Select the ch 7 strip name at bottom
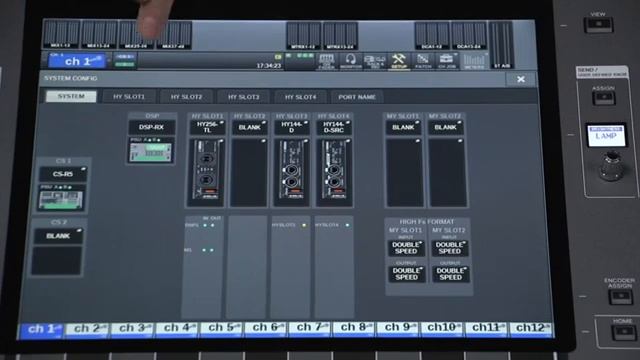The height and width of the screenshot is (360, 640). click(x=310, y=329)
